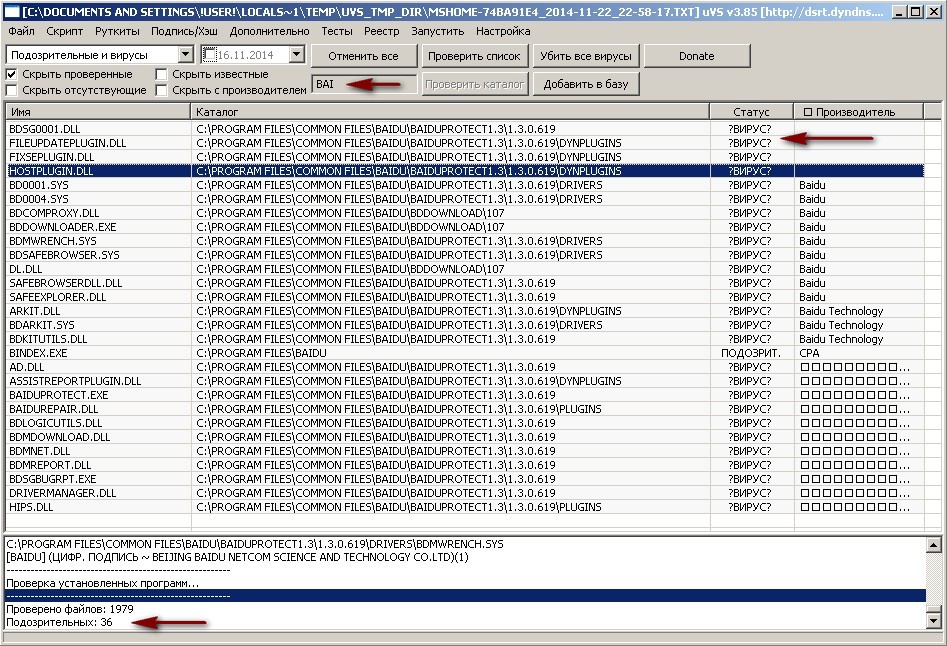Click the ПОДОЗРИТ. status cell
The height and width of the screenshot is (646, 947).
pos(751,353)
